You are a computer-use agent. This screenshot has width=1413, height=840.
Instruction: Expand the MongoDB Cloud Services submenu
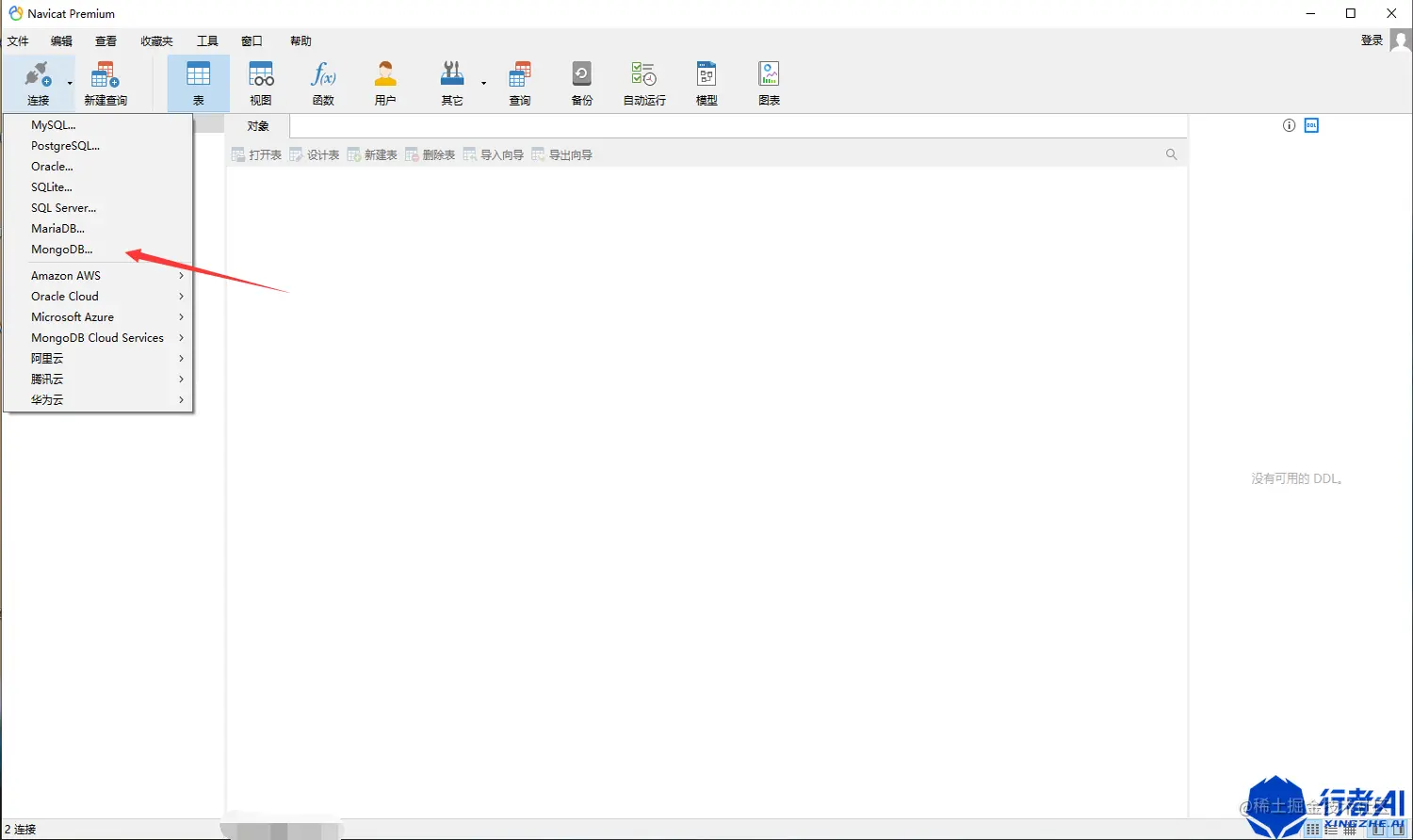(98, 338)
